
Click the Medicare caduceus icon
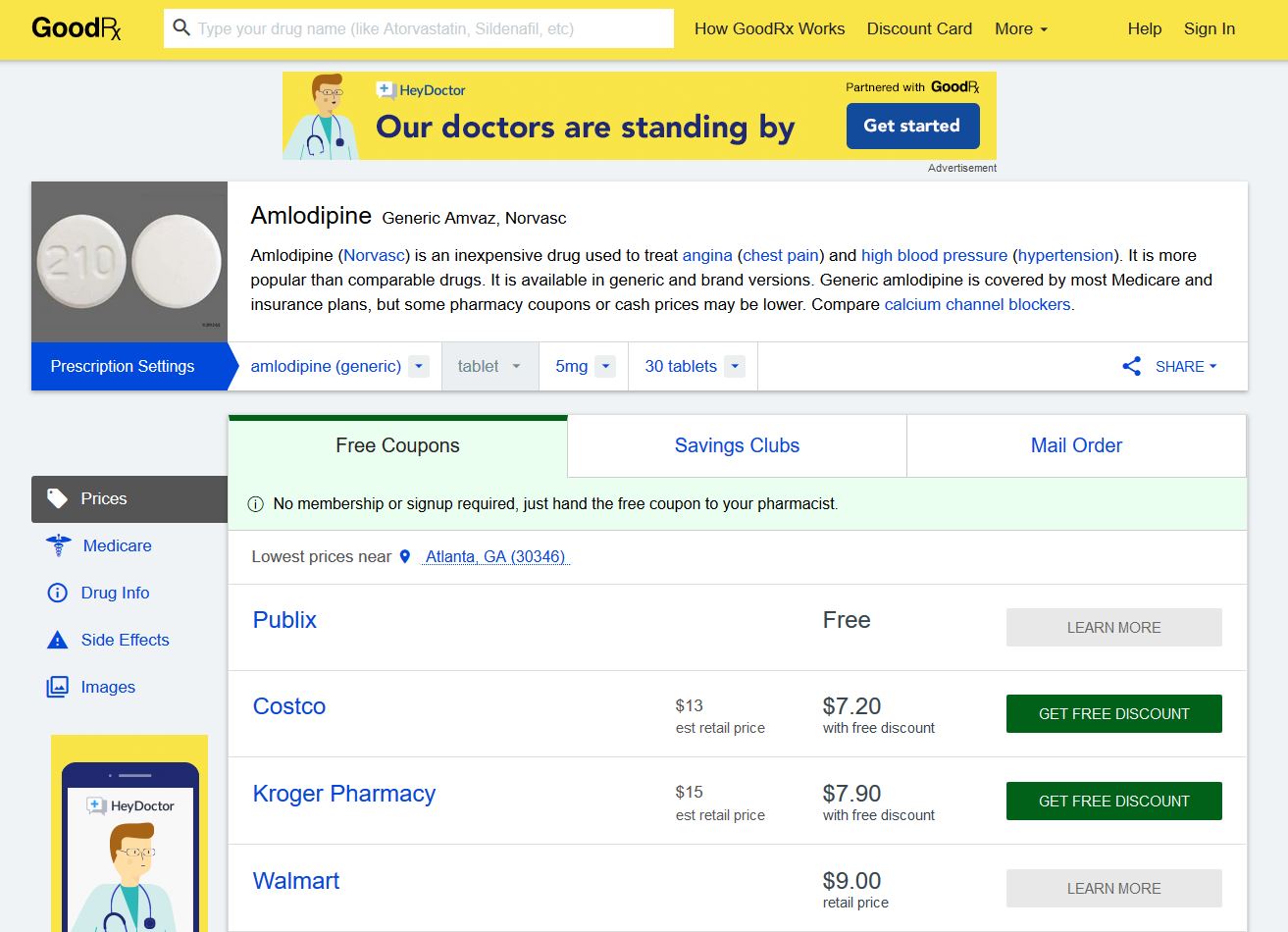tap(58, 545)
